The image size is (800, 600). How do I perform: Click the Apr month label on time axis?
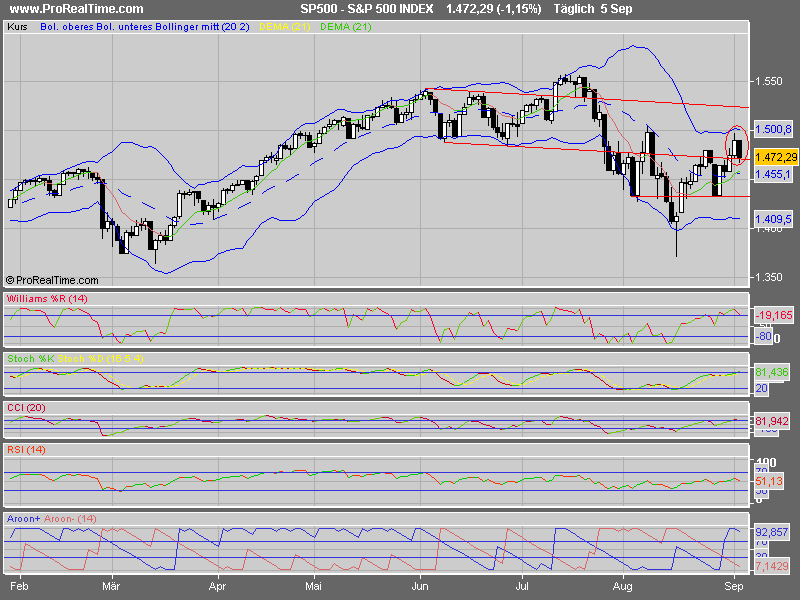coord(217,586)
